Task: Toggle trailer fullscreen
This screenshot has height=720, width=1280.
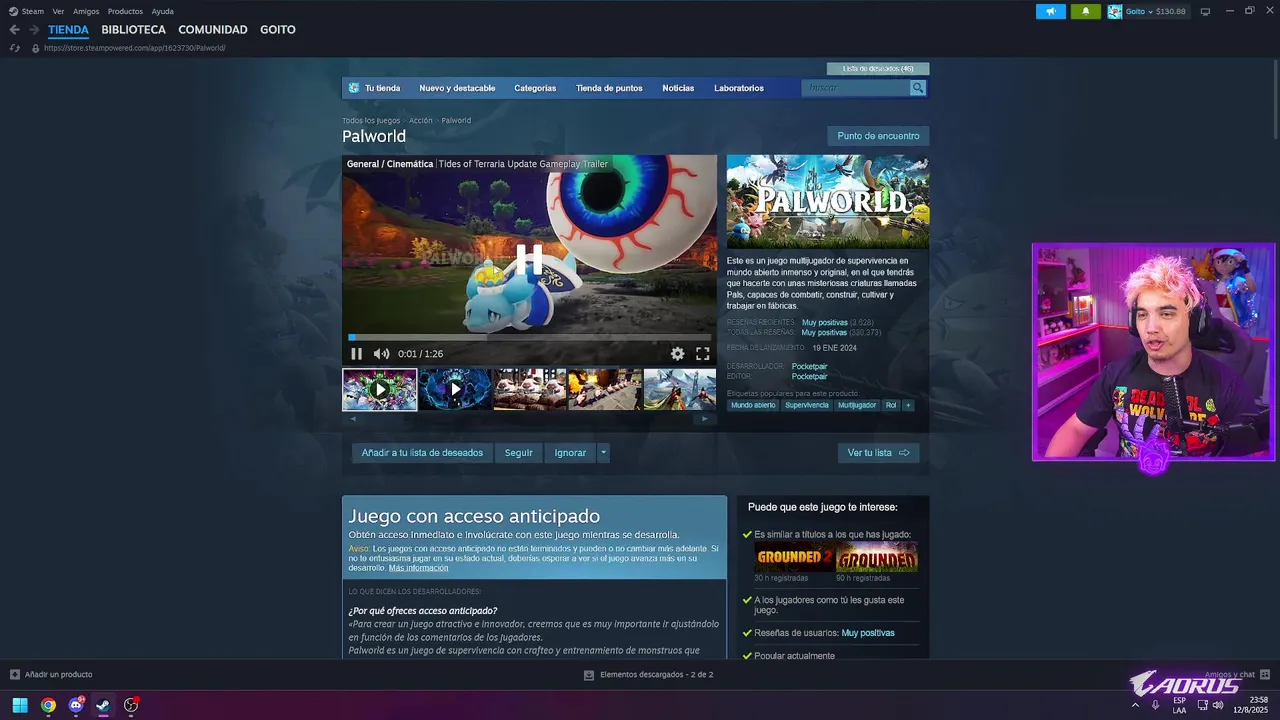Action: (703, 354)
